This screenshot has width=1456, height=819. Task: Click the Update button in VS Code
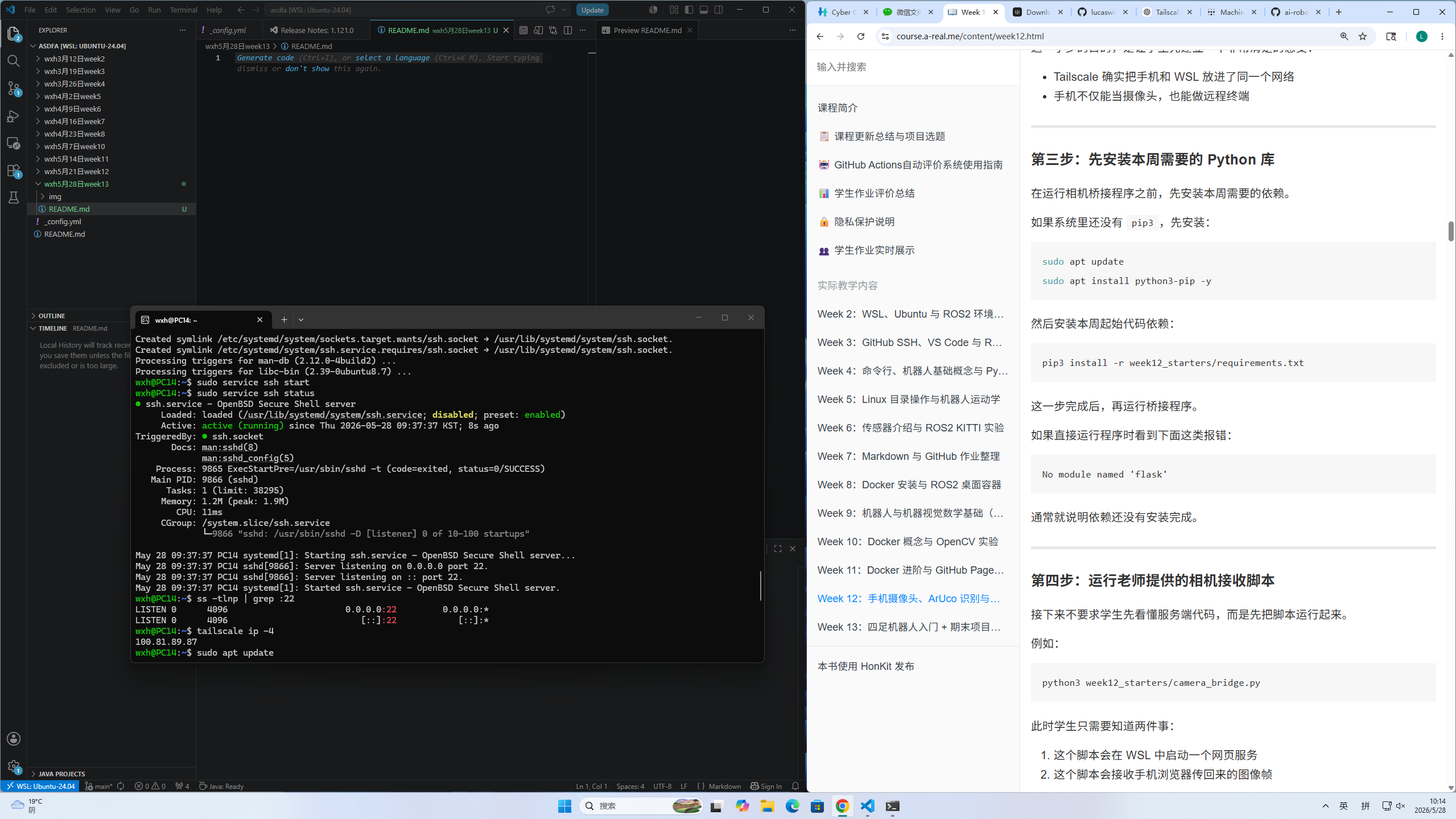pos(592,10)
